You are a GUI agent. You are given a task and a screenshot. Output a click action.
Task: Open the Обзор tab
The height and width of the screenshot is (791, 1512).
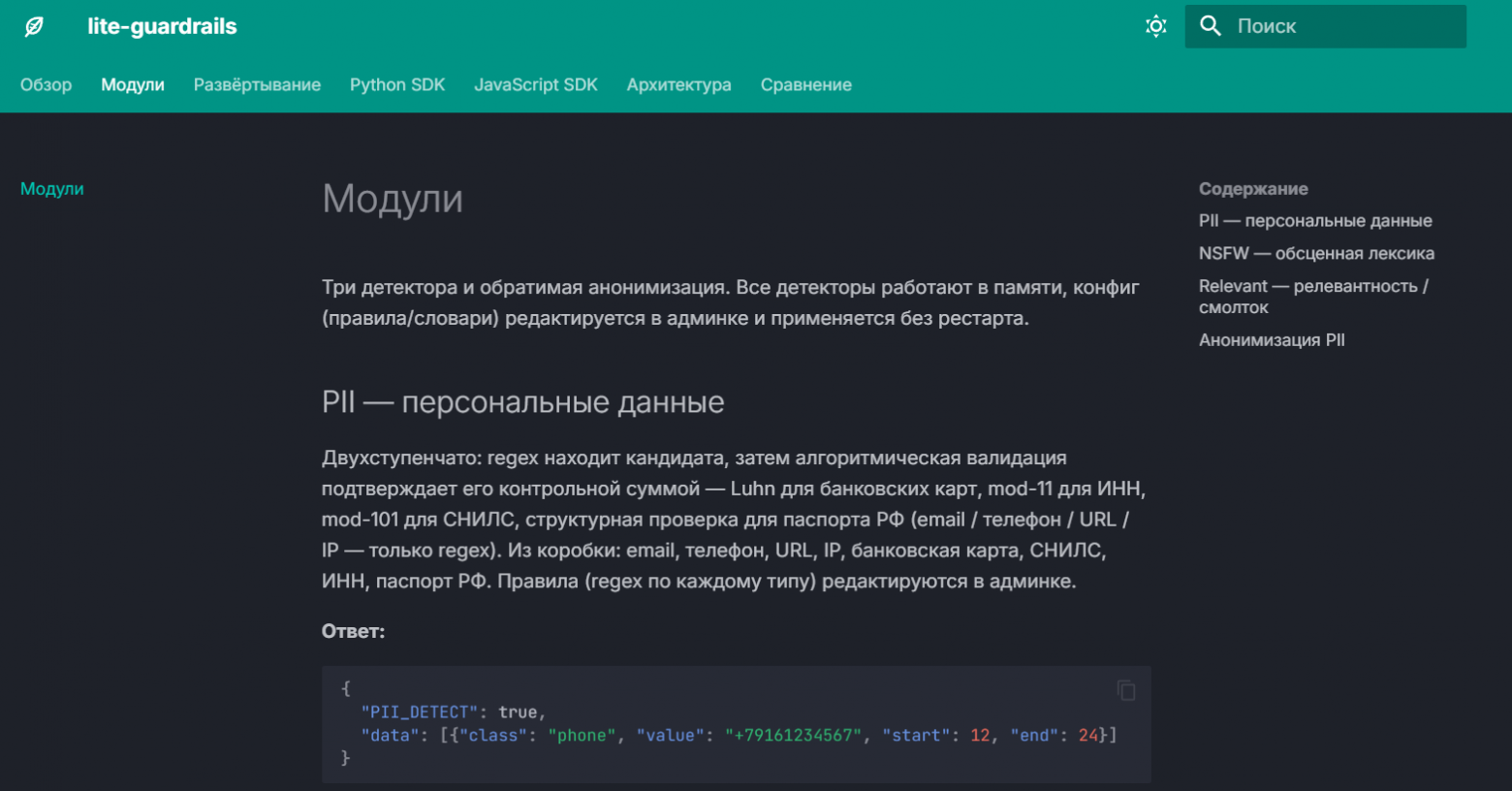pos(46,84)
